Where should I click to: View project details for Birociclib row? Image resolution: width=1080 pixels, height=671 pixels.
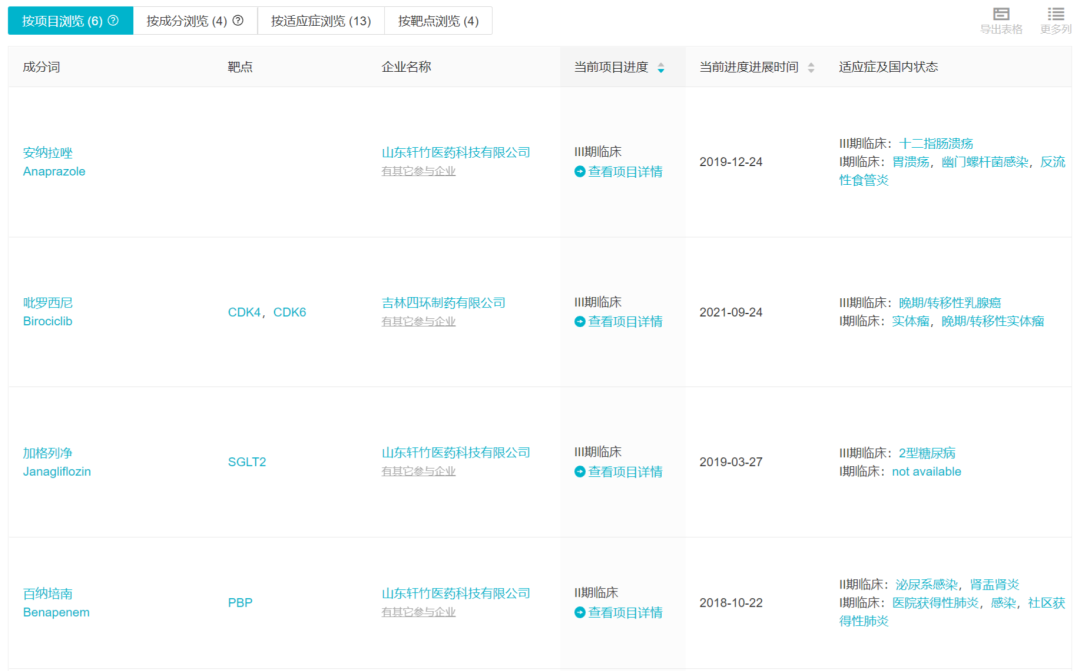pos(619,322)
